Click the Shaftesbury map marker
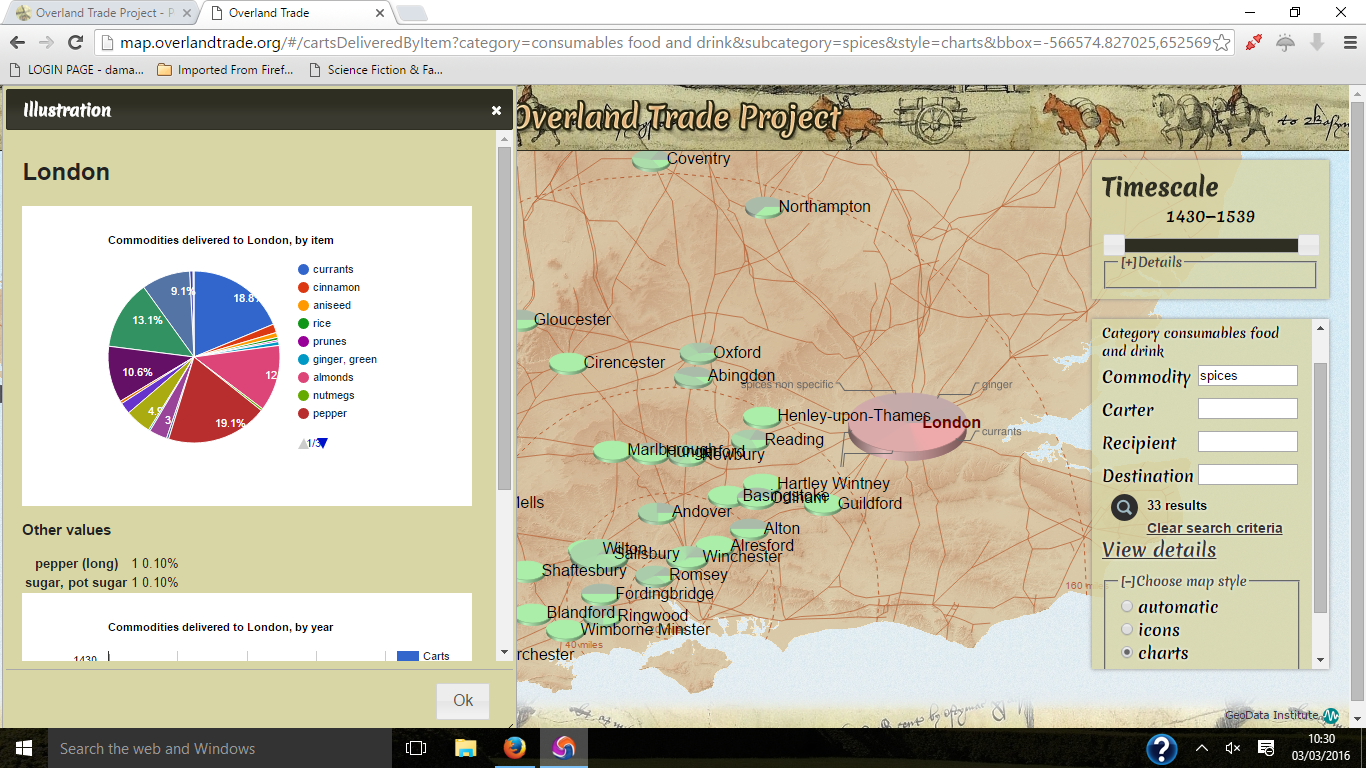 tap(528, 572)
